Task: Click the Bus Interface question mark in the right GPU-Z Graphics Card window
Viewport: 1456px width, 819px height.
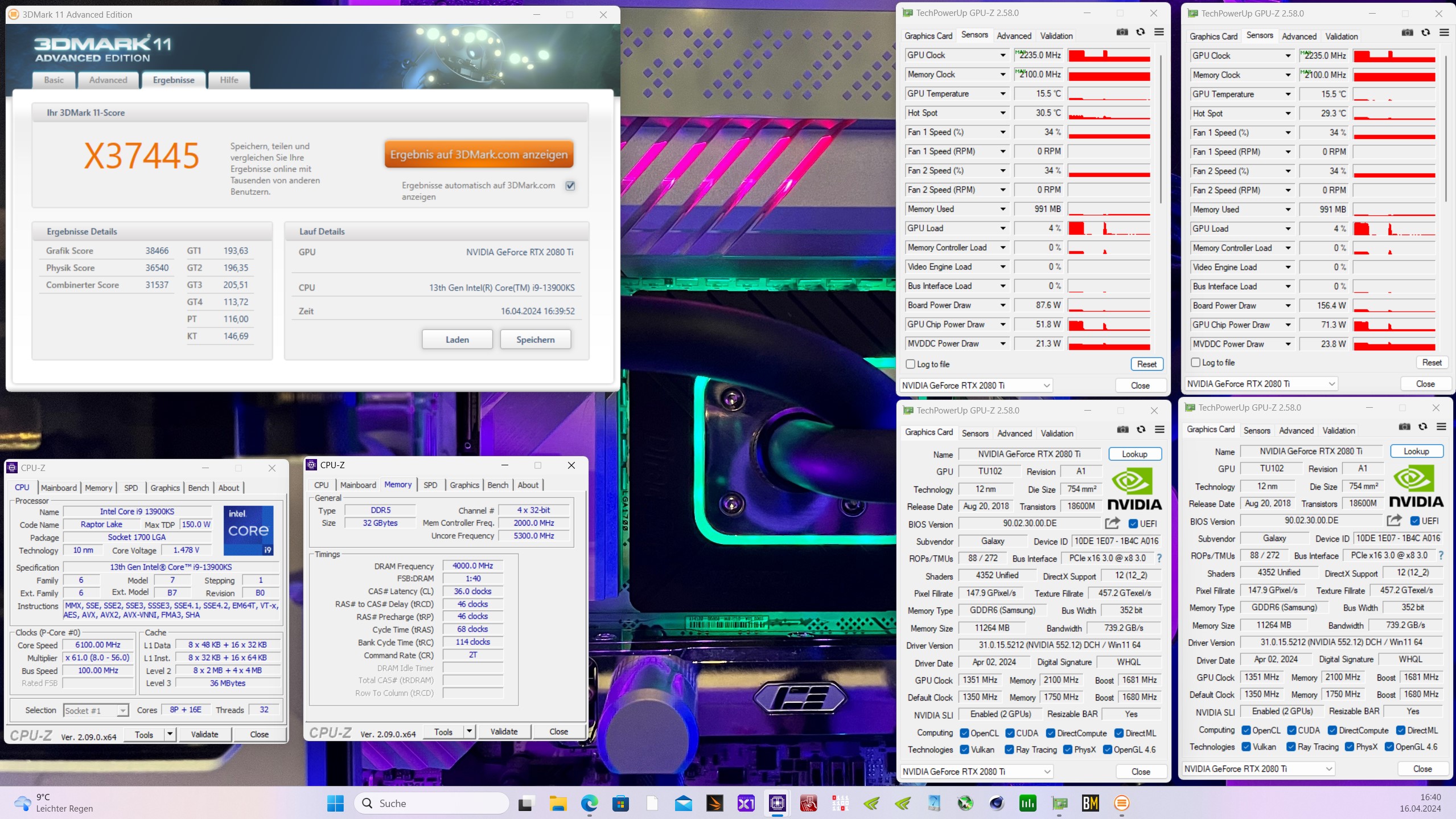Action: click(x=1441, y=555)
